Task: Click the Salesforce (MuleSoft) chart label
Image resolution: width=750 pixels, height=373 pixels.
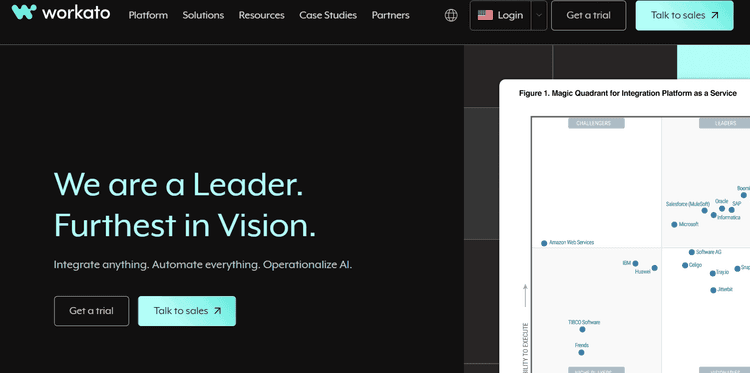Action: (x=688, y=204)
